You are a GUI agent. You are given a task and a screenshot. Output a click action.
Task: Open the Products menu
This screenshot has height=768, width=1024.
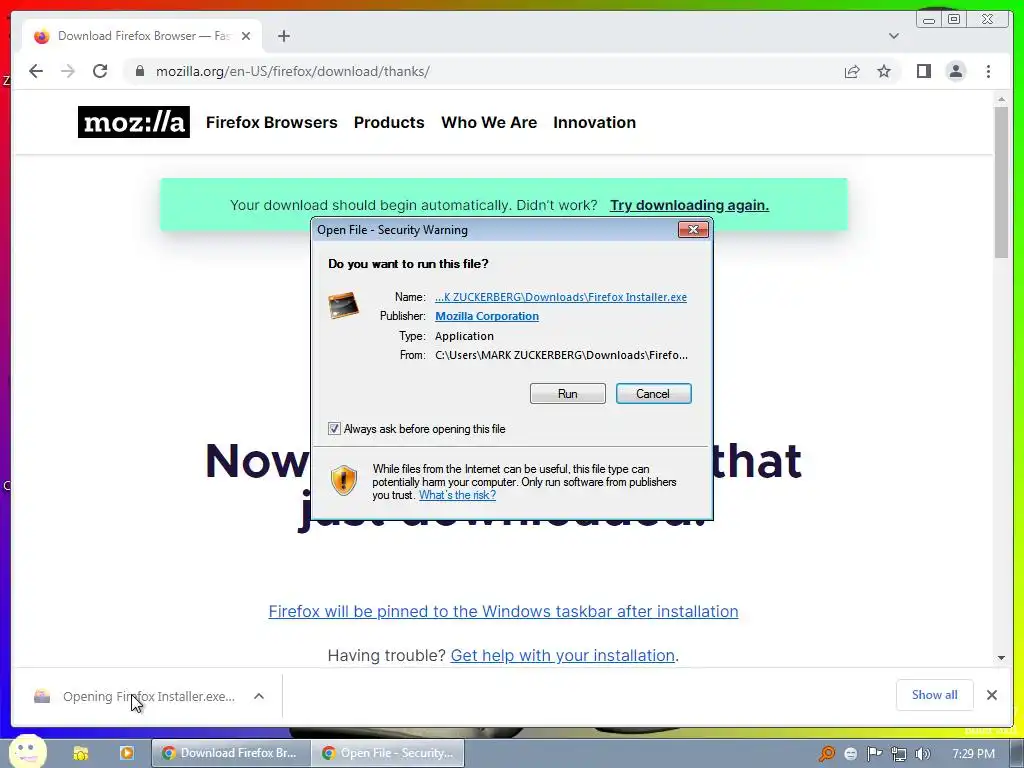click(389, 122)
